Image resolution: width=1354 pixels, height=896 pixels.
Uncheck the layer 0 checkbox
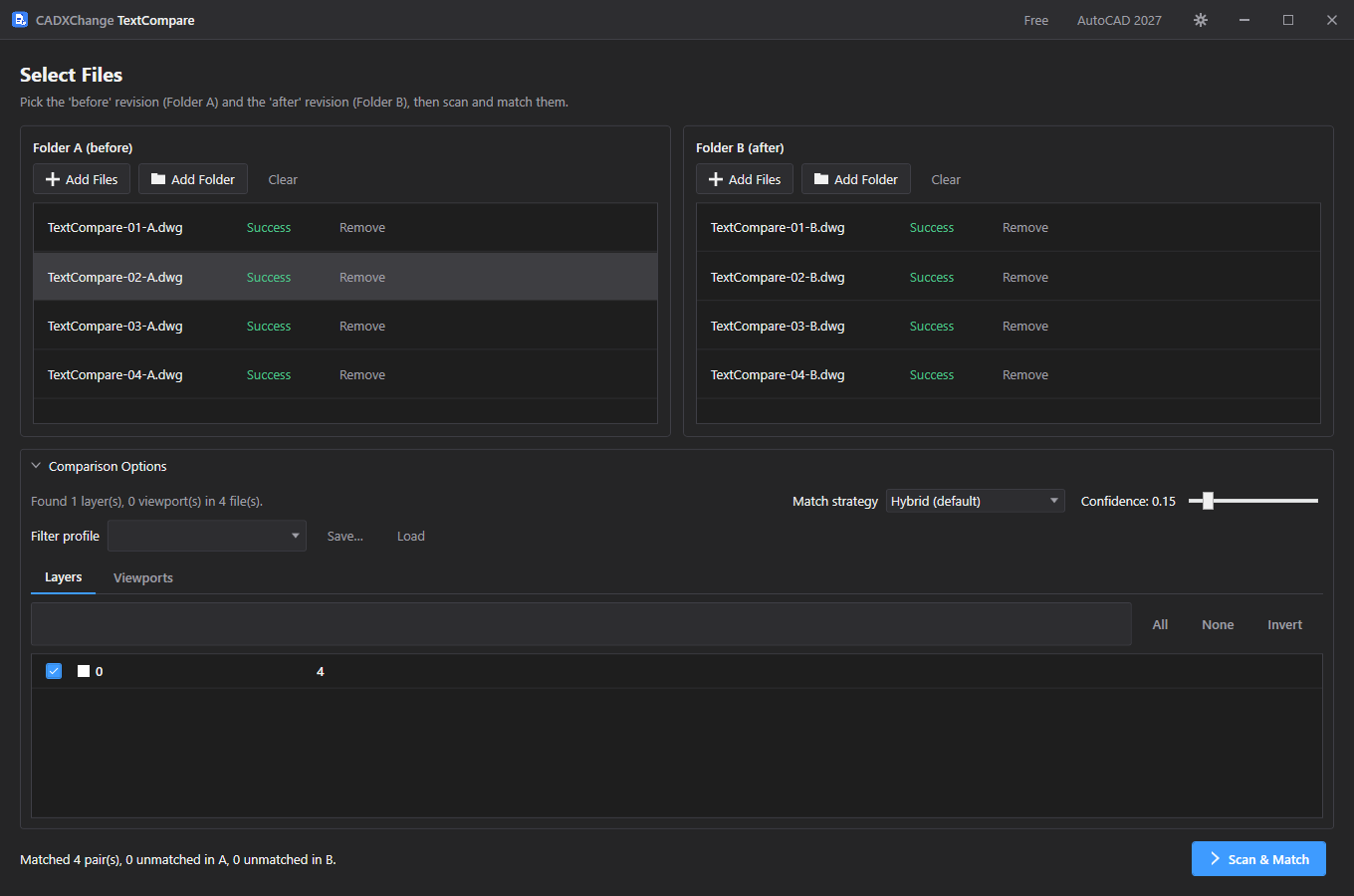coord(54,671)
